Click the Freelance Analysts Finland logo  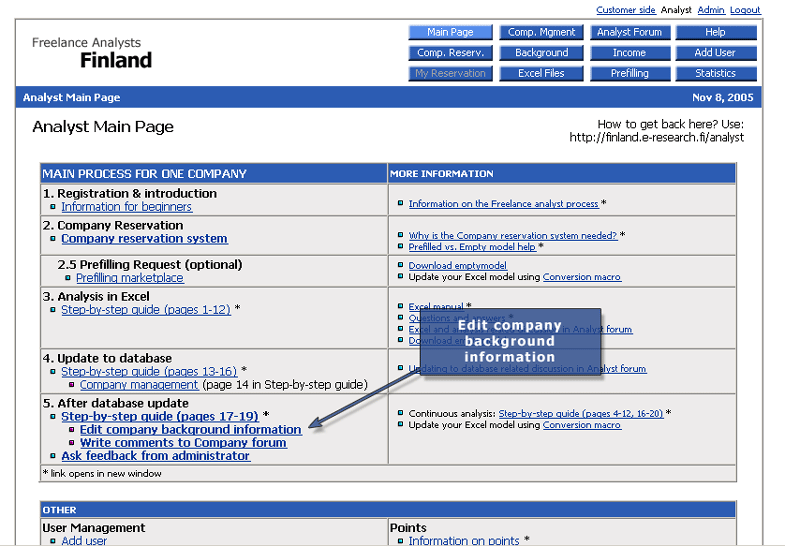pyautogui.click(x=92, y=53)
